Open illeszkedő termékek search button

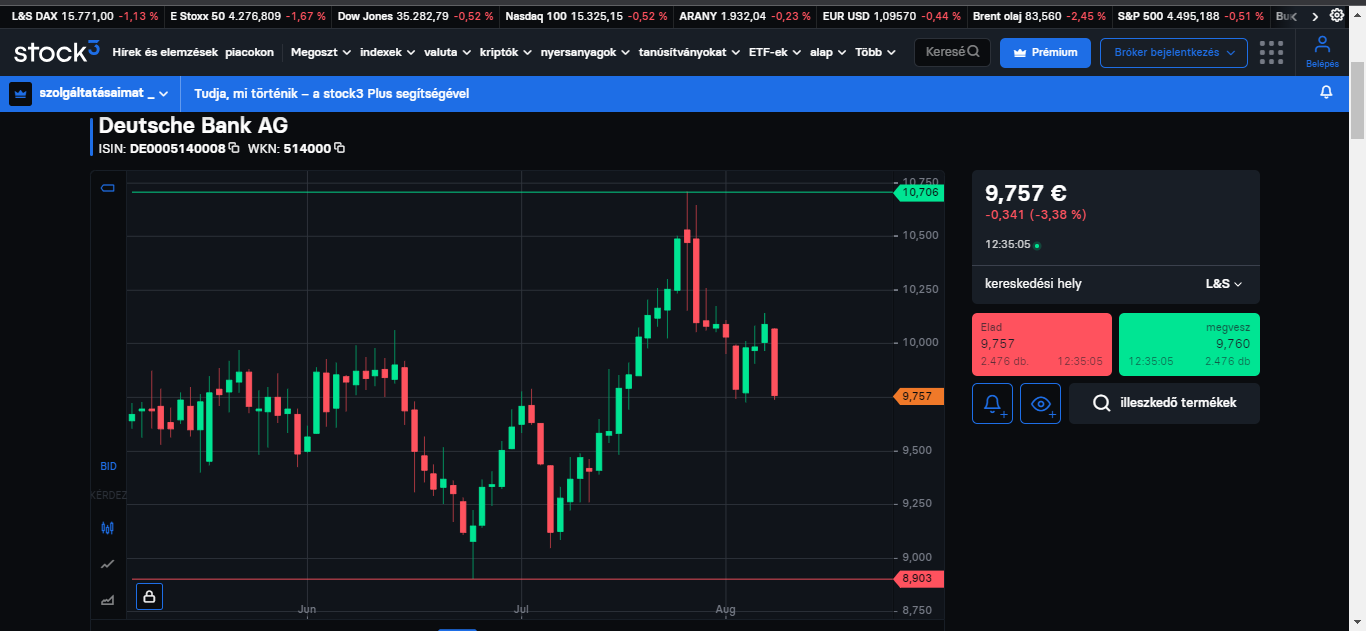tap(1164, 403)
